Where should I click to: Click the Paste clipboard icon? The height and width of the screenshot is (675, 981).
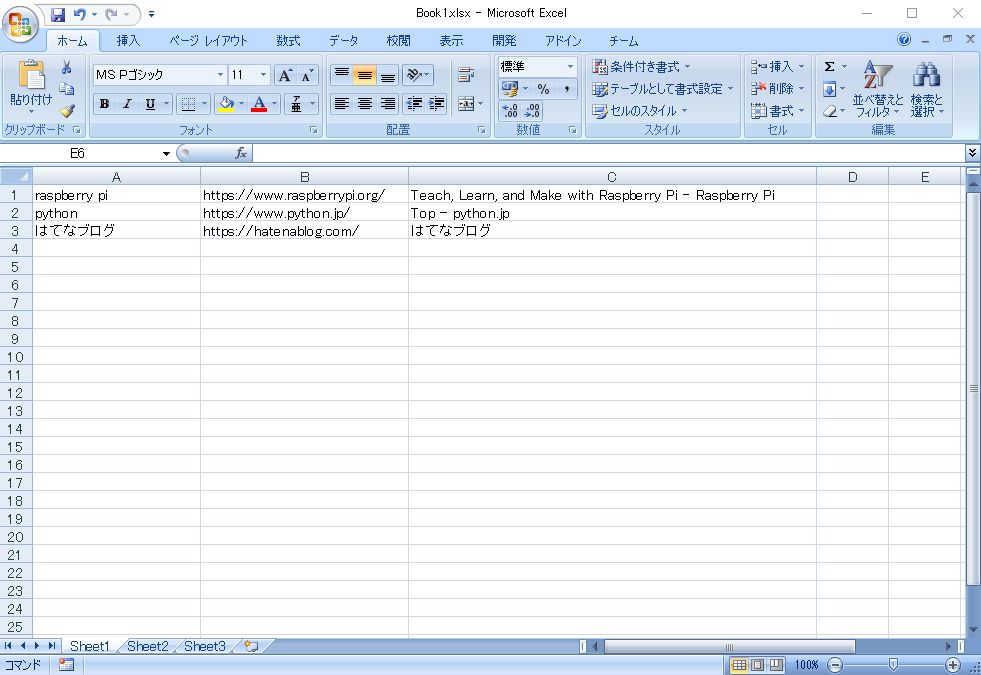[31, 75]
